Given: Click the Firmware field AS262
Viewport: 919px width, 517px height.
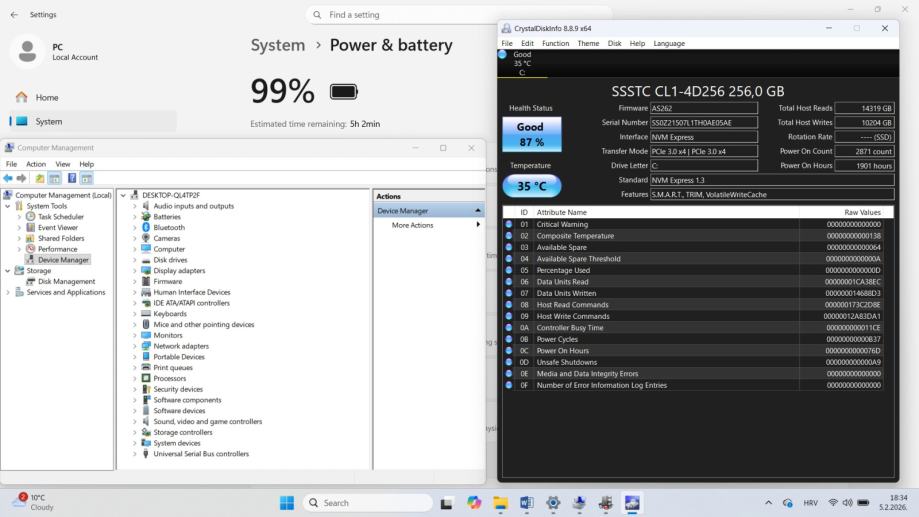Looking at the screenshot, I should (x=704, y=108).
